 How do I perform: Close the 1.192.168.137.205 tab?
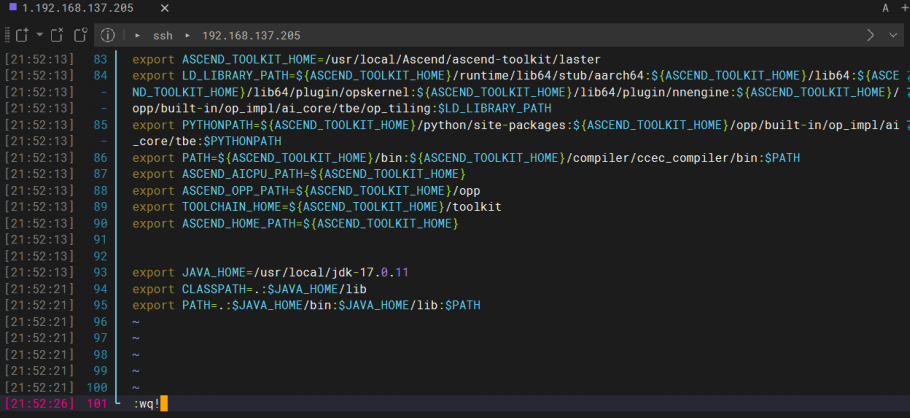tap(164, 8)
